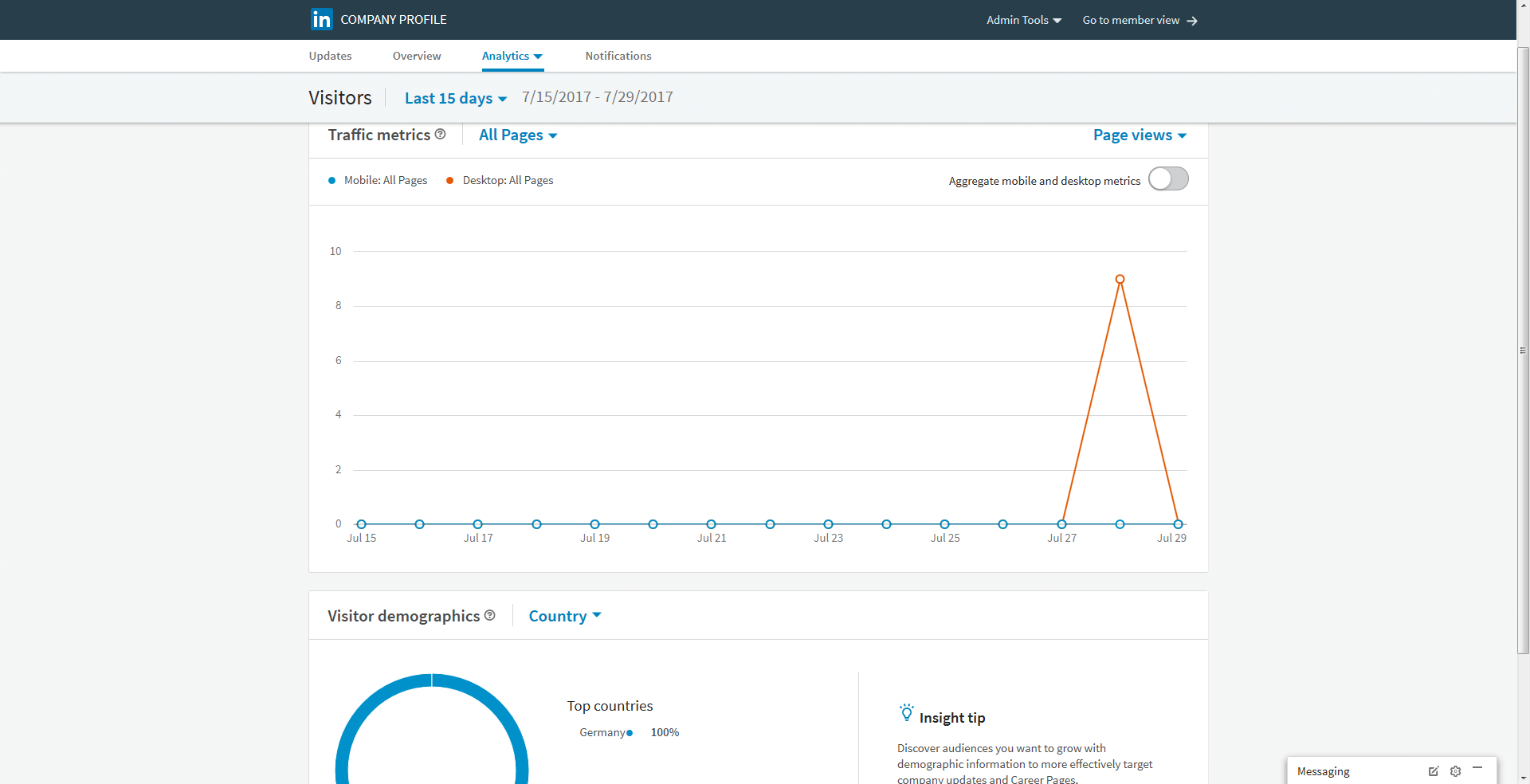Image resolution: width=1530 pixels, height=784 pixels.
Task: Click the LinkedIn logo icon
Action: 321,19
